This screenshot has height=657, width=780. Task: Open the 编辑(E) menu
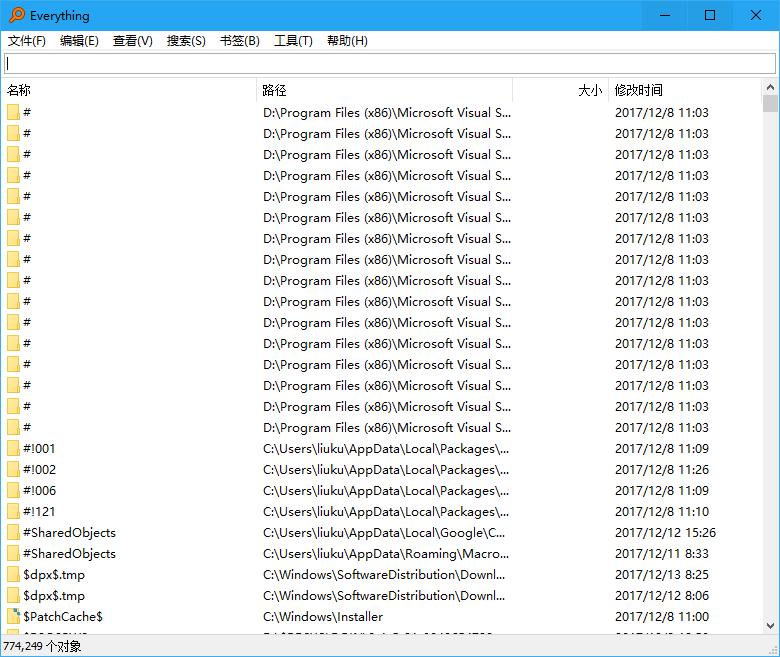(79, 41)
